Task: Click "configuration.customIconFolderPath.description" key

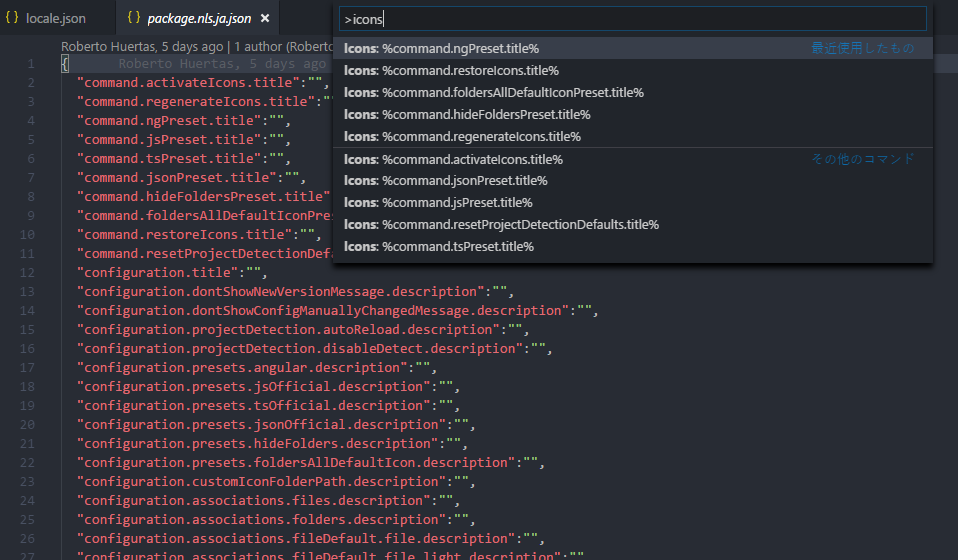Action: [x=261, y=481]
